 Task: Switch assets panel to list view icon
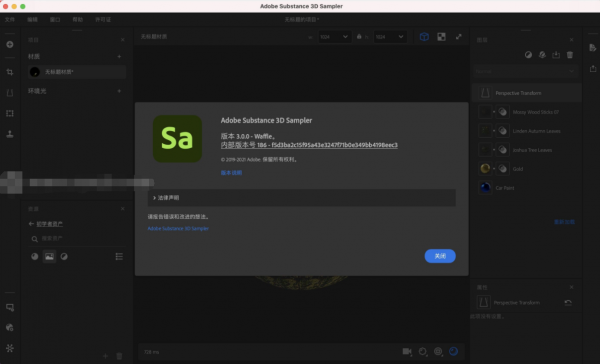pyautogui.click(x=119, y=256)
